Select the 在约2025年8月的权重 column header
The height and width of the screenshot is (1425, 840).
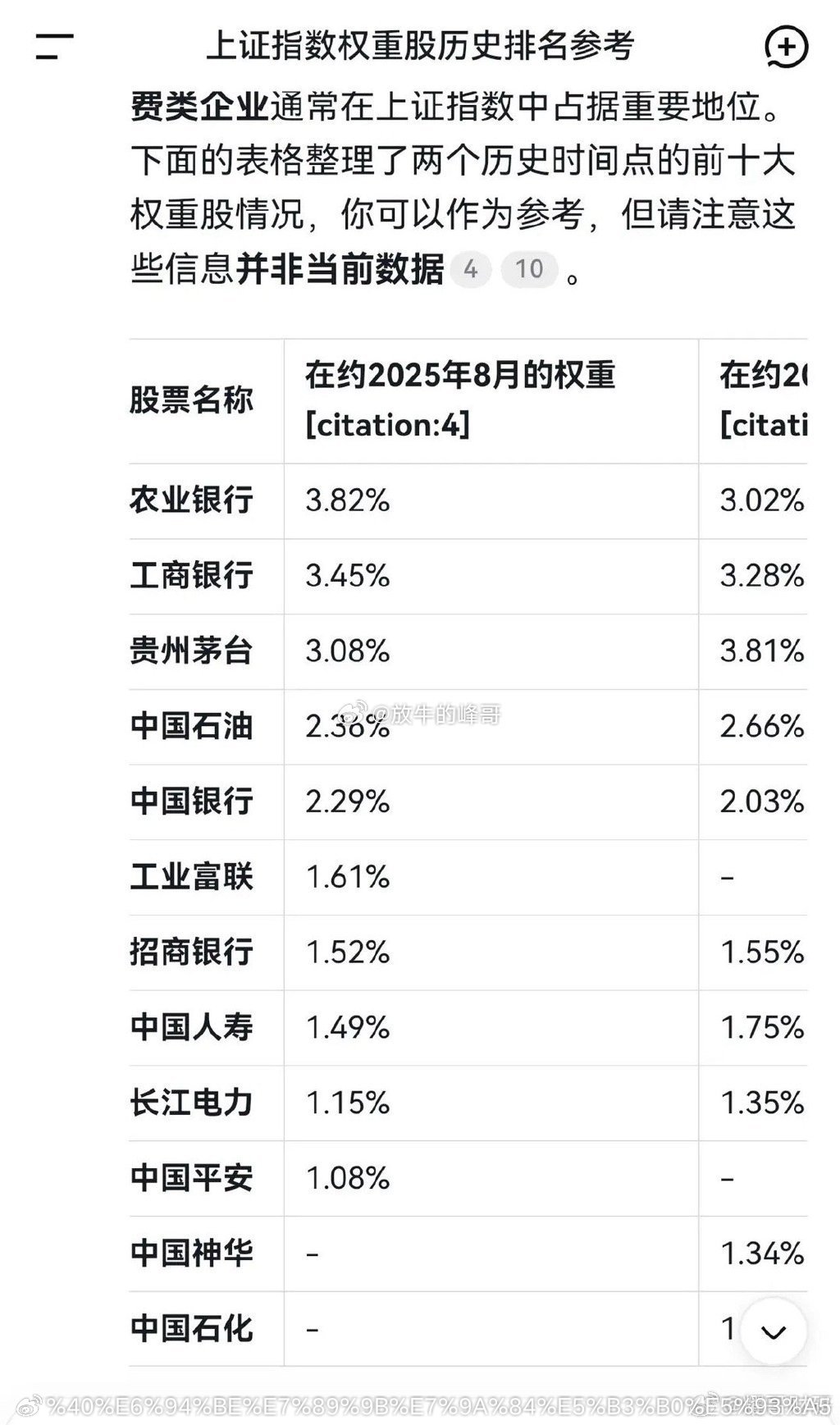459,376
